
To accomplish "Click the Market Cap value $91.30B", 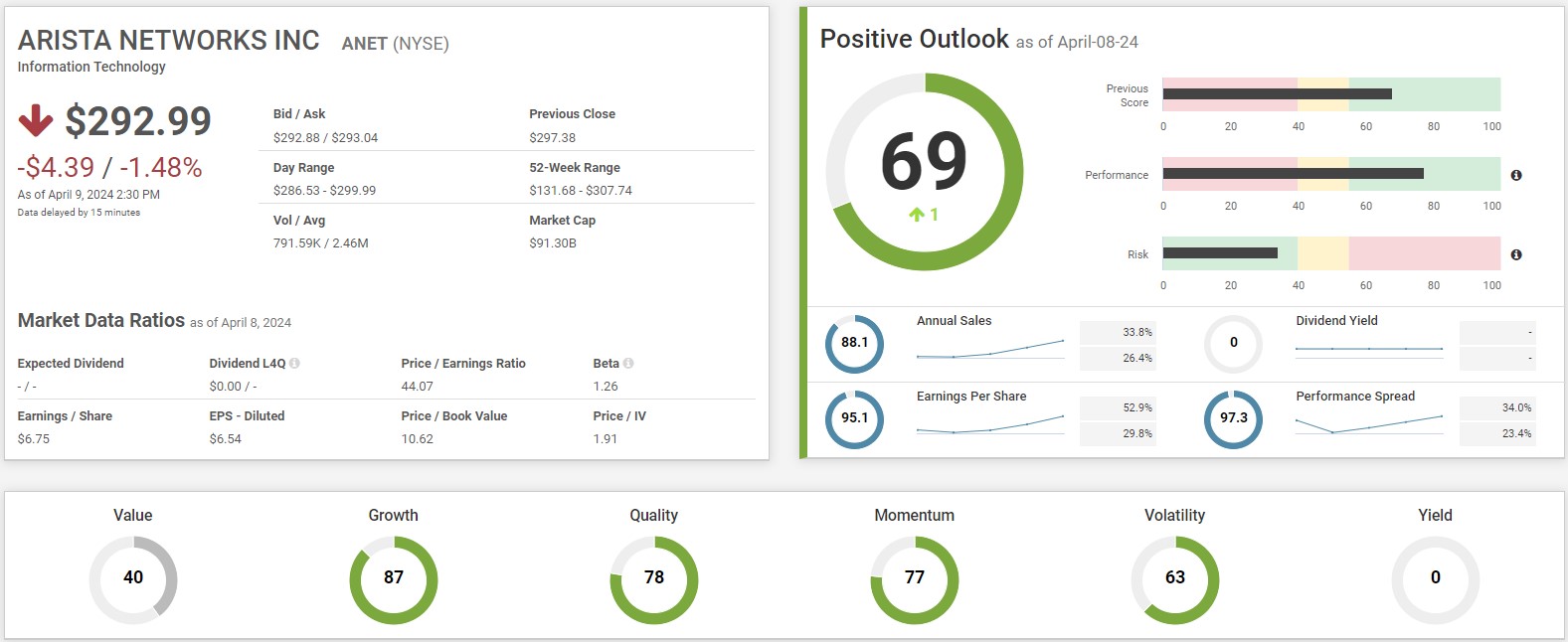I will coord(553,243).
